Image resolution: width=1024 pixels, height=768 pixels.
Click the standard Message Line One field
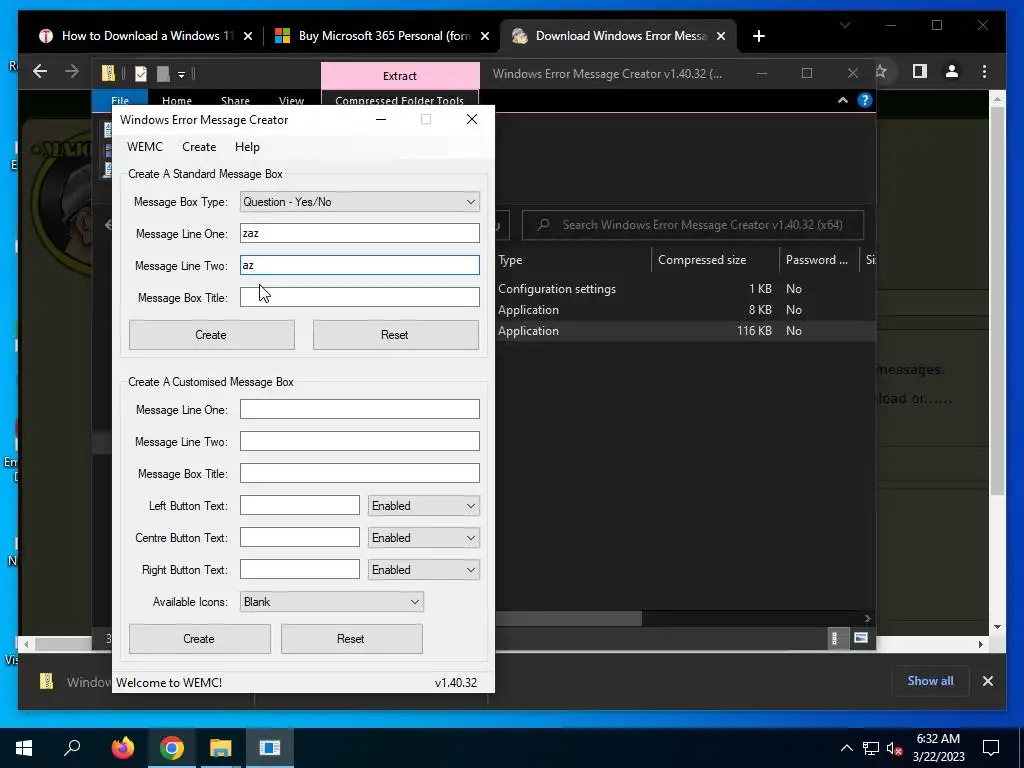click(x=360, y=233)
